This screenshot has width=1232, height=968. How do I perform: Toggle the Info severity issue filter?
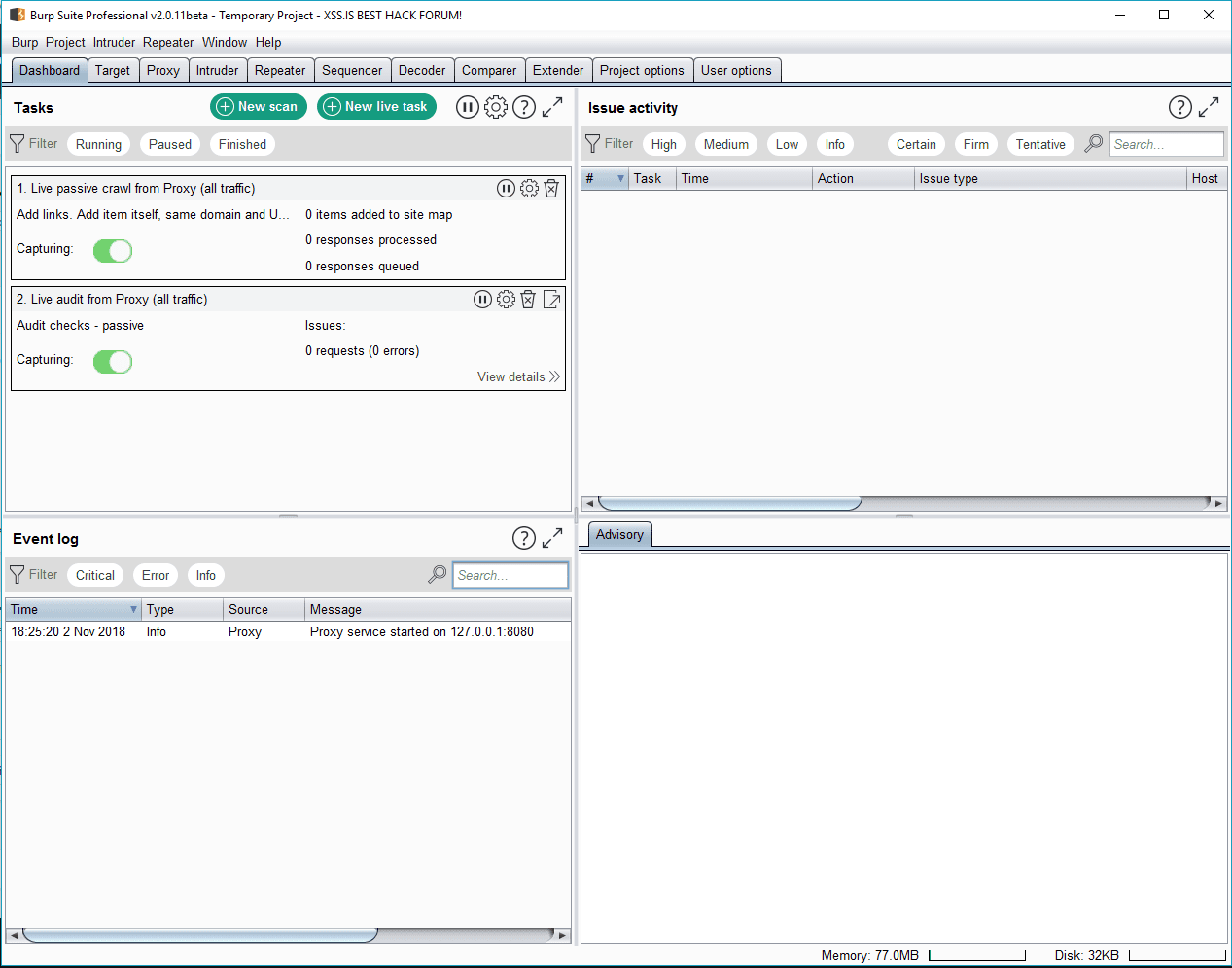pyautogui.click(x=835, y=144)
